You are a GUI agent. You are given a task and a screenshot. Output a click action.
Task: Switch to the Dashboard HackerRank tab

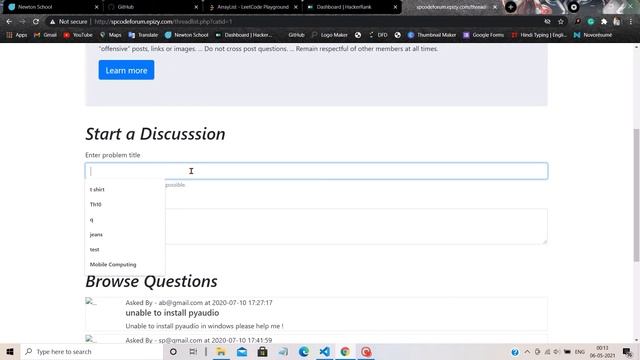pos(351,7)
